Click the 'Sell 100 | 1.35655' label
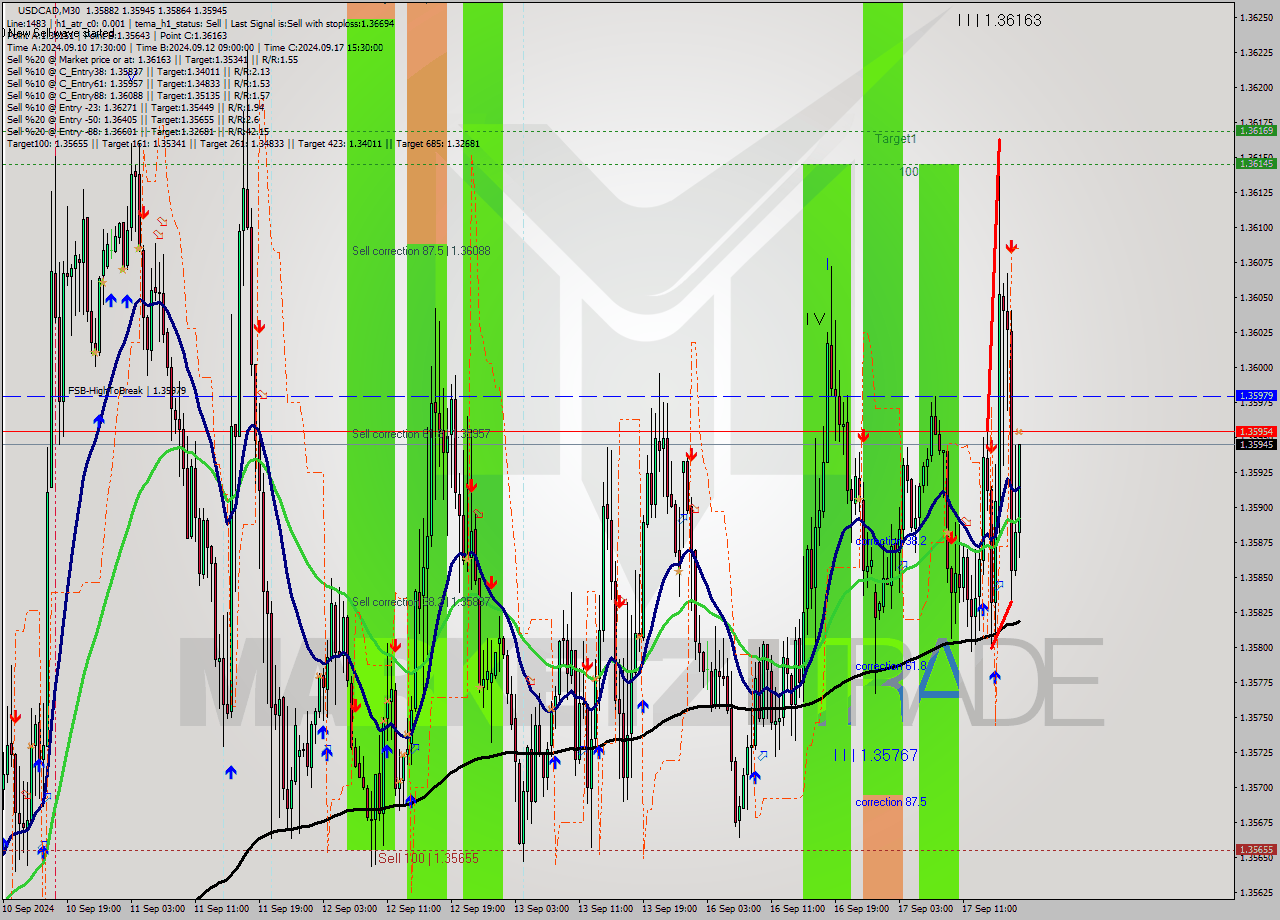 tap(429, 858)
